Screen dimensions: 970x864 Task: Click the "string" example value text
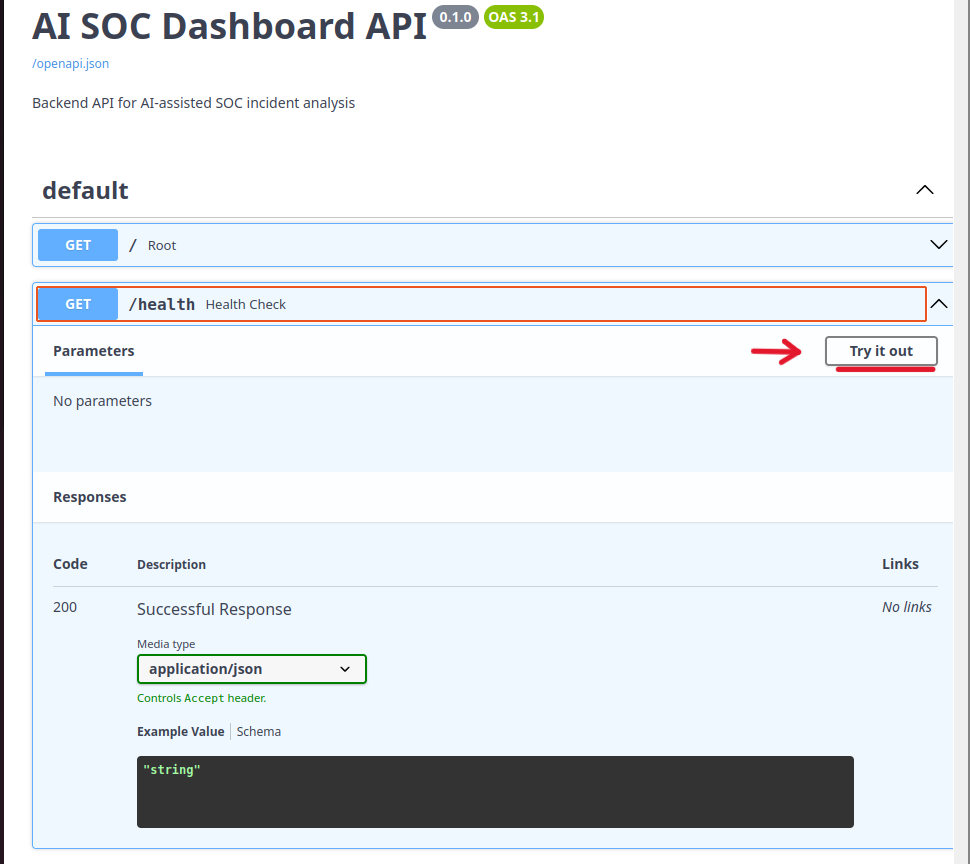(172, 770)
